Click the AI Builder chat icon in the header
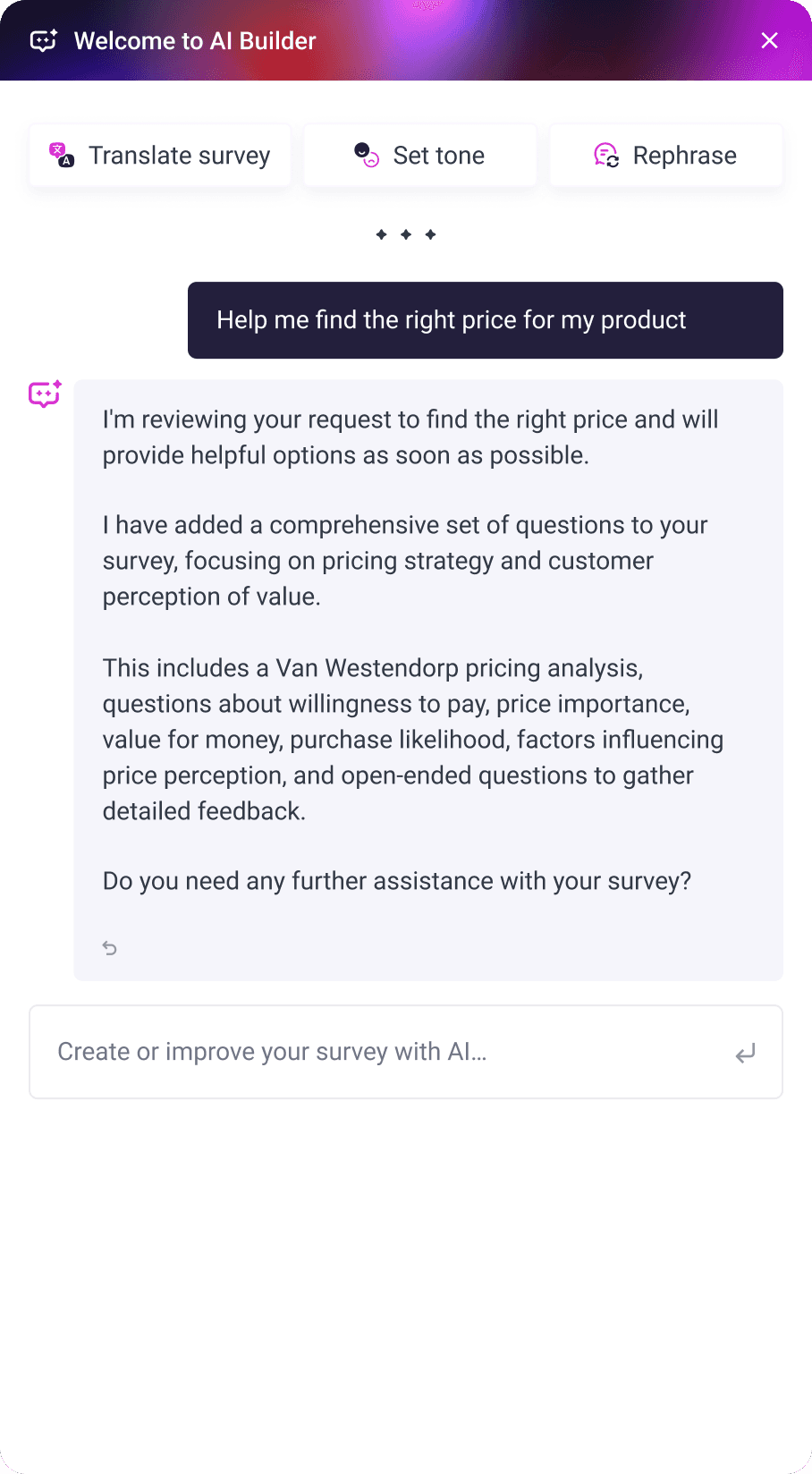The height and width of the screenshot is (1474, 812). [43, 40]
